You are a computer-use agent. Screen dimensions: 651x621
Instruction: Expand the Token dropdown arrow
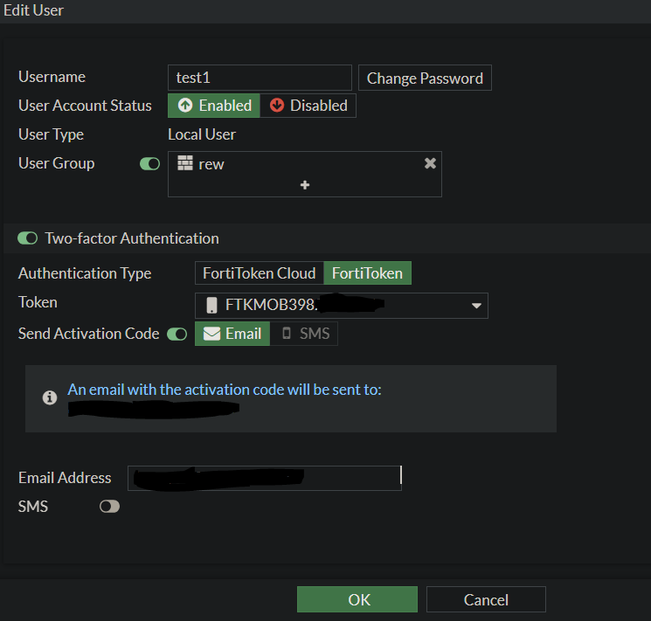pyautogui.click(x=476, y=305)
